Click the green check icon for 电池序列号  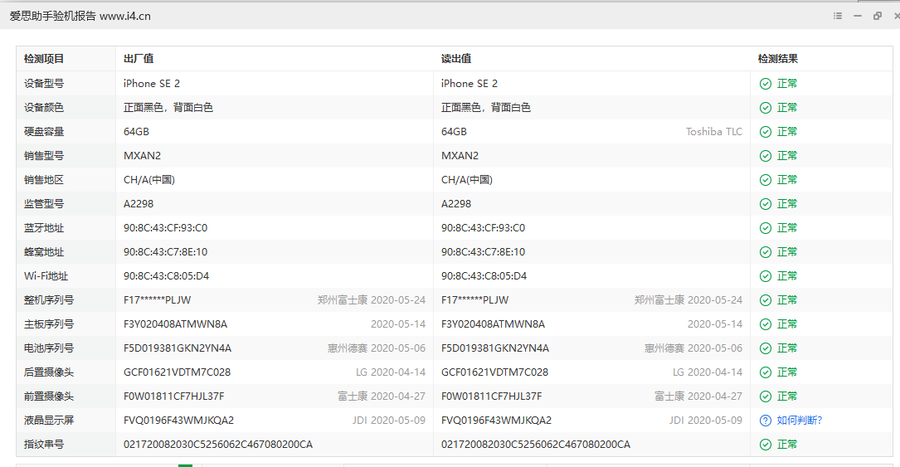pos(765,348)
